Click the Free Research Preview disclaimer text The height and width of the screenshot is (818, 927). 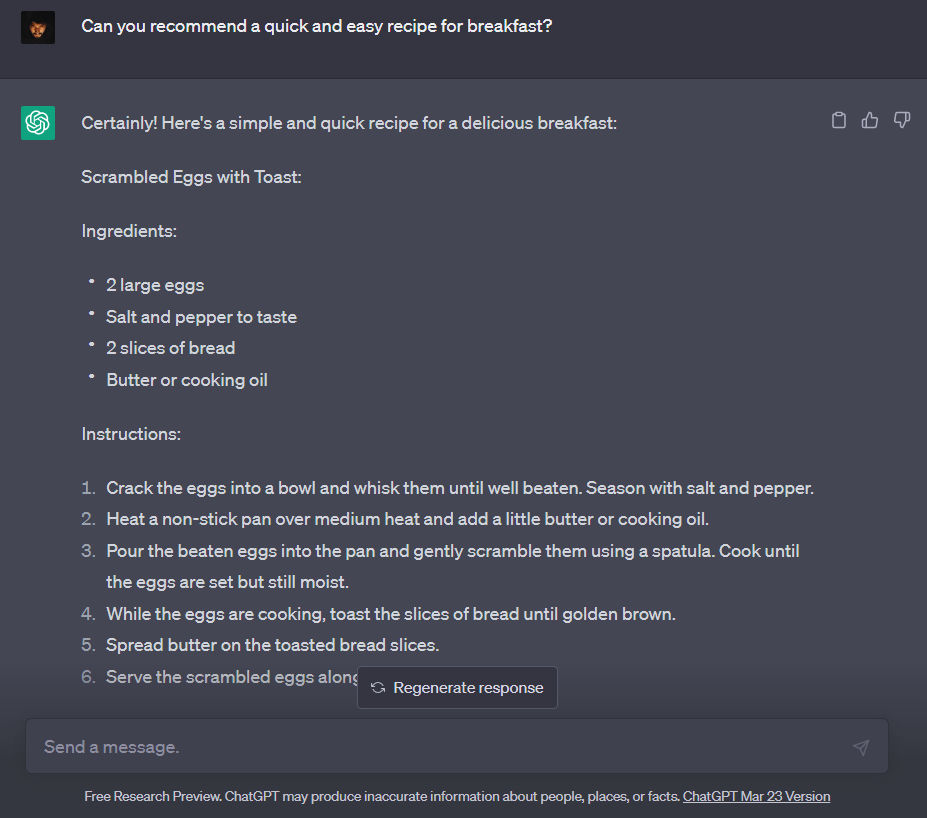point(382,796)
